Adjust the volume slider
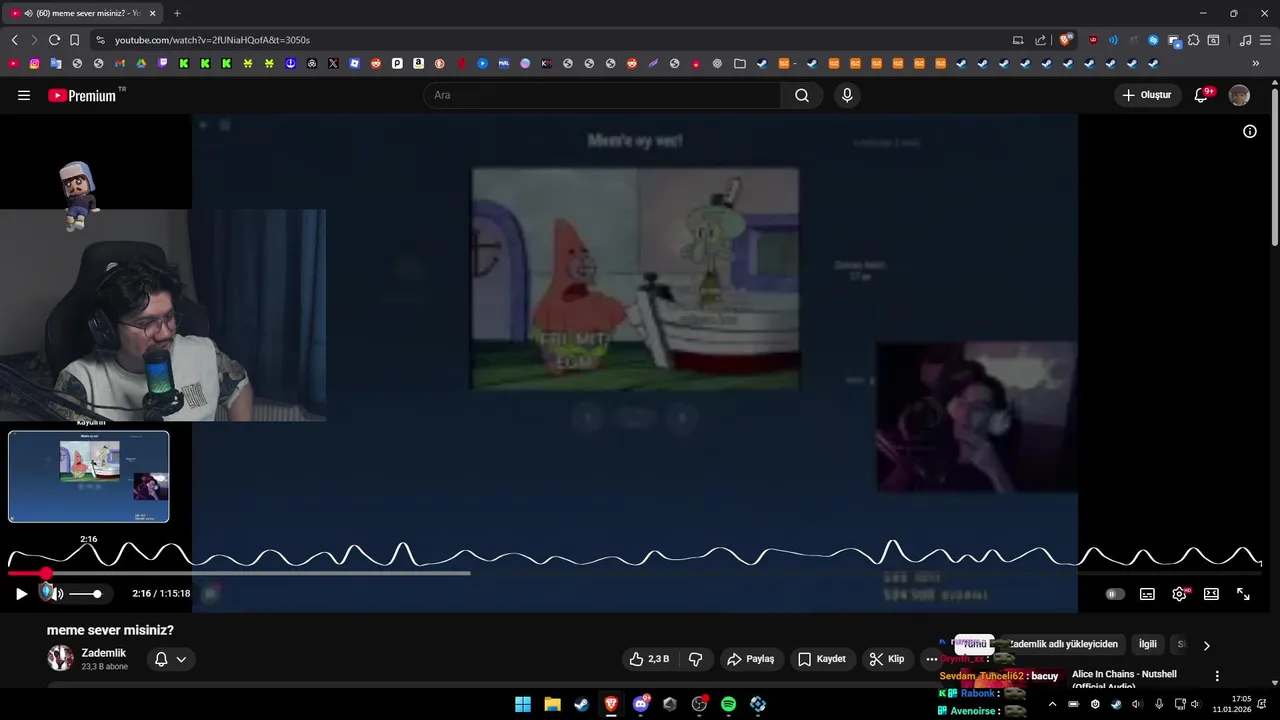The image size is (1280, 720). pyautogui.click(x=85, y=594)
